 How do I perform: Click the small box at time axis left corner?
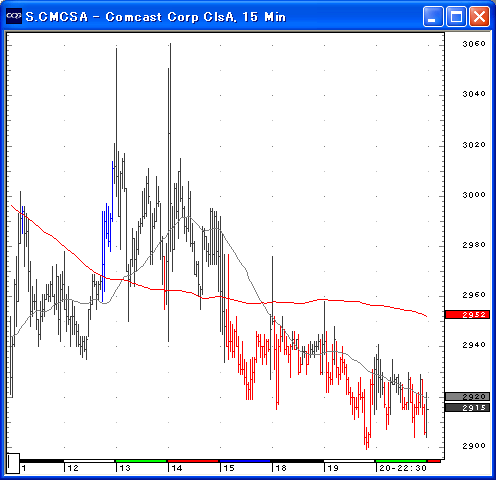pos(13,463)
